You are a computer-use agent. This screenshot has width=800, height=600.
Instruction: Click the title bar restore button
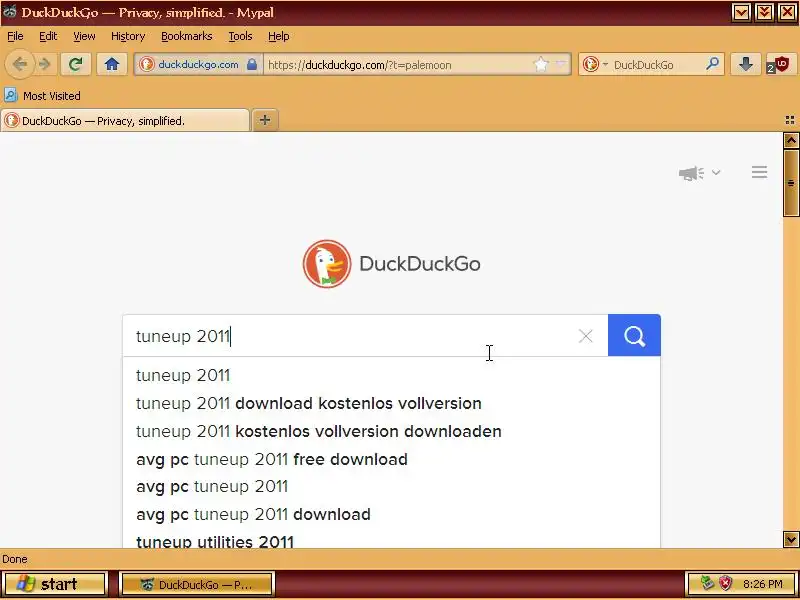point(764,12)
